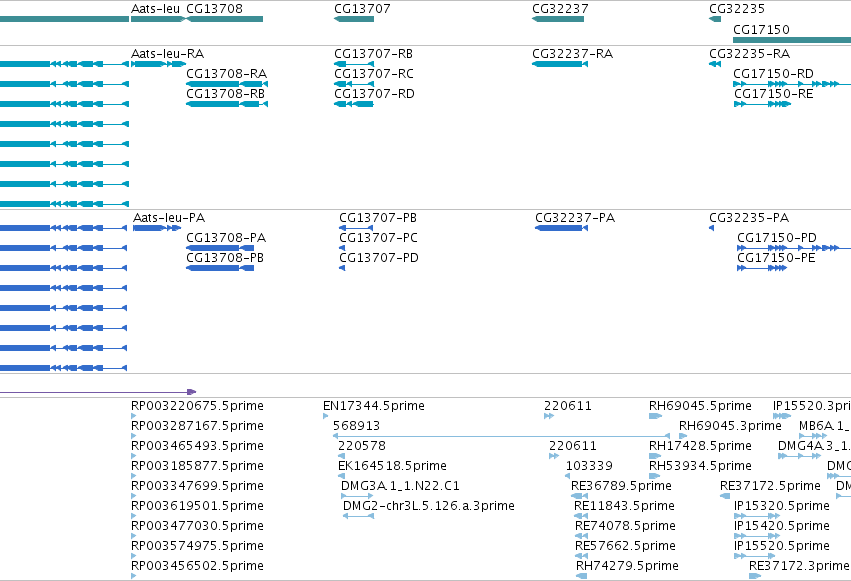Select protein Aats-leu-PA
The height and width of the screenshot is (581, 851).
169,218
